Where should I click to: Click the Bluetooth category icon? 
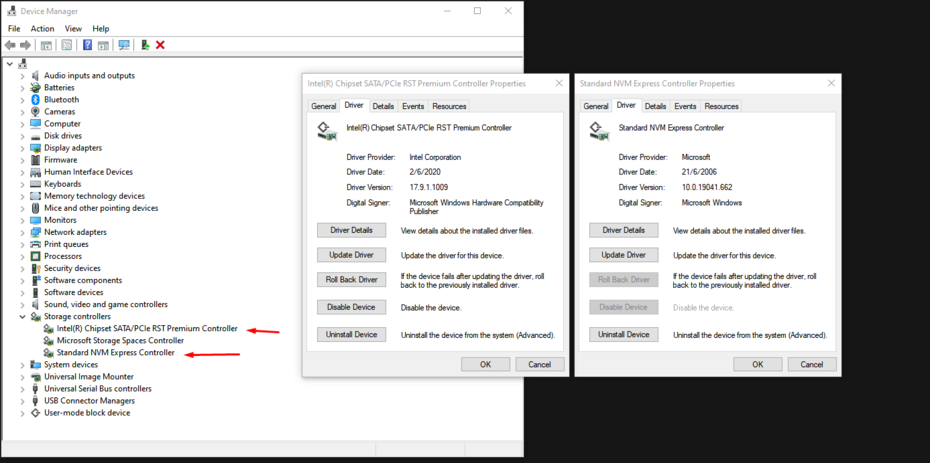point(35,100)
